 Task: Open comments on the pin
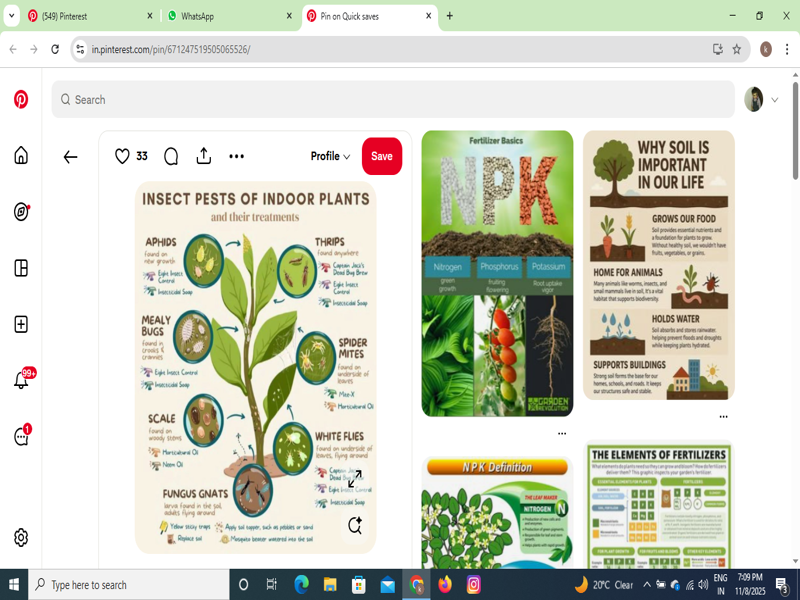click(171, 156)
